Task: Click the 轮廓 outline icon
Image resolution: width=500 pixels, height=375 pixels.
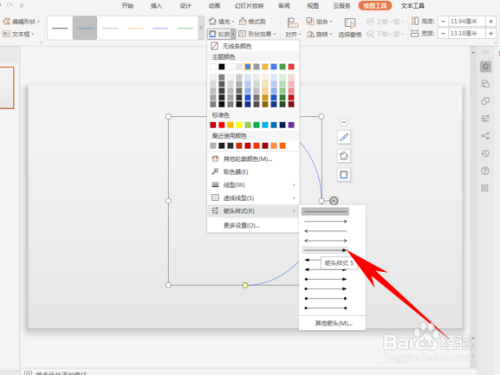Action: (x=213, y=34)
